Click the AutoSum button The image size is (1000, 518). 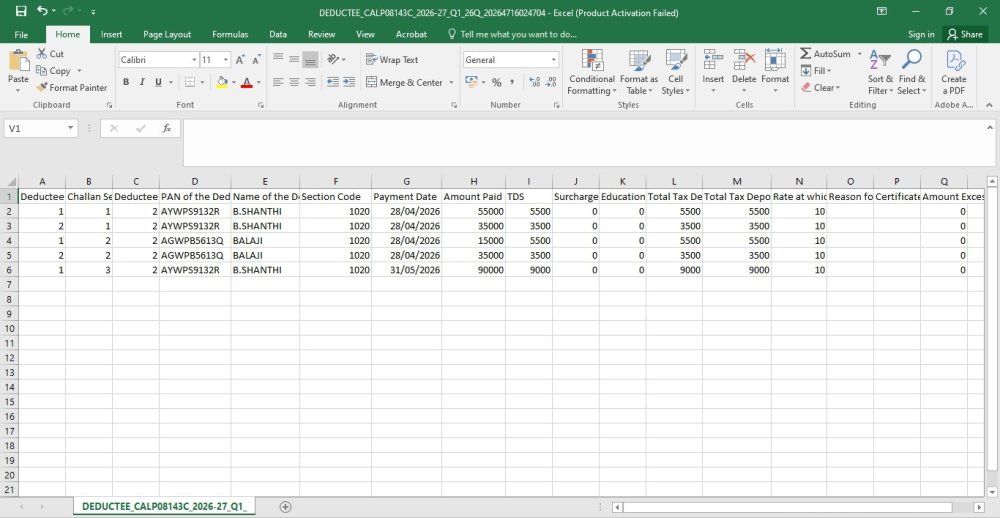coord(825,54)
